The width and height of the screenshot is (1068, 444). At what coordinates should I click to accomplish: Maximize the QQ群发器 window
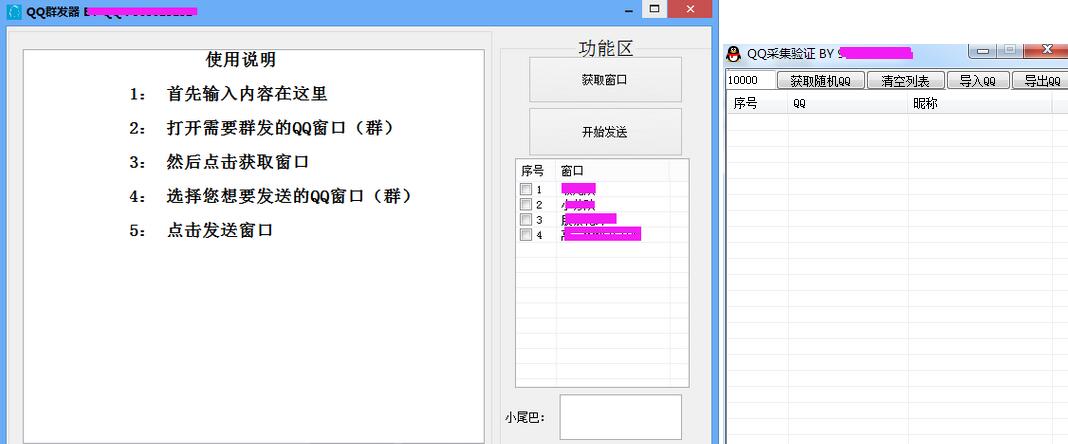coord(655,9)
